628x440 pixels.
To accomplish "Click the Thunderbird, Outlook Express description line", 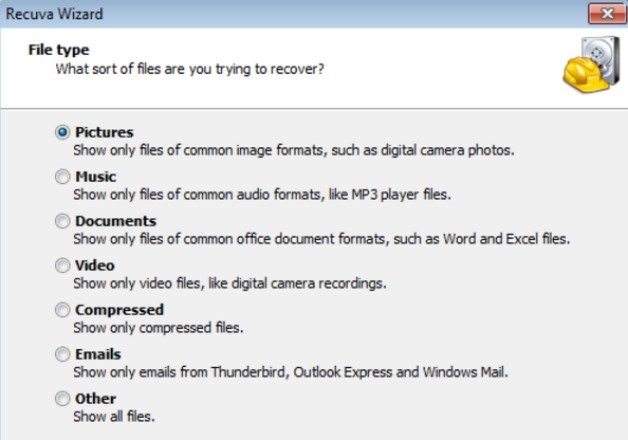I will pos(291,372).
